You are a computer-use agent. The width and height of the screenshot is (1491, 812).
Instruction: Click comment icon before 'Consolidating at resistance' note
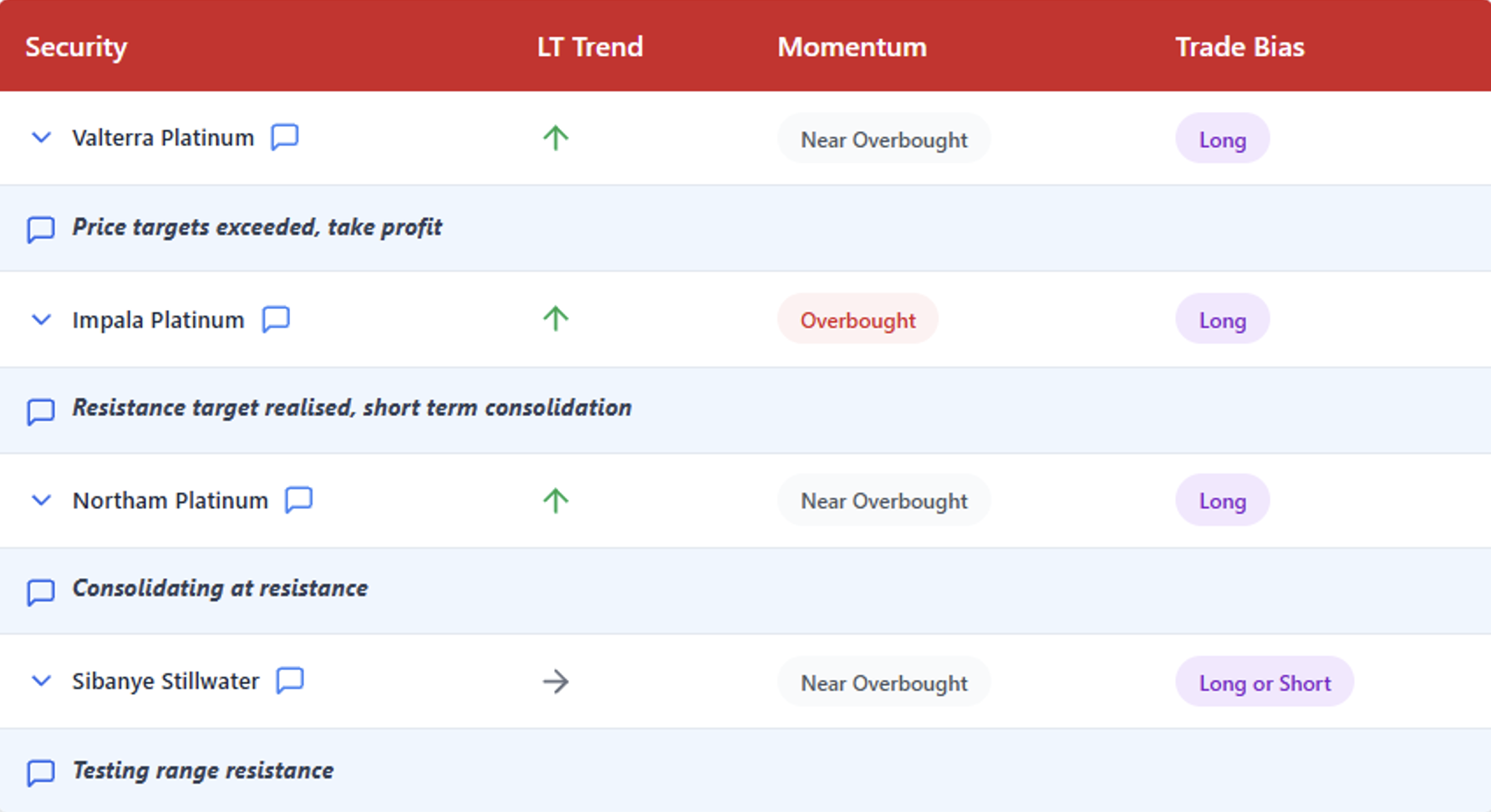[41, 591]
